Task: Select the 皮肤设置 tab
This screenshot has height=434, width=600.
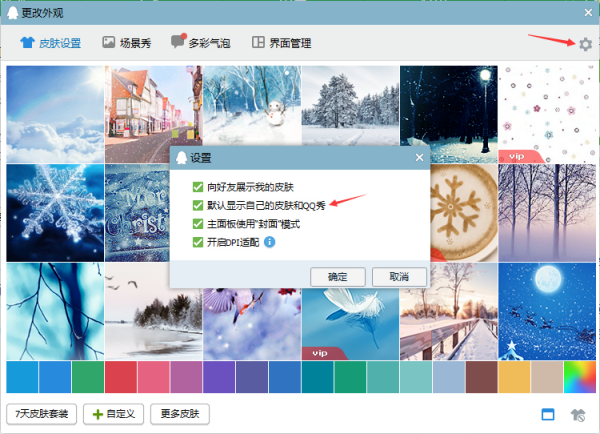Action: click(x=50, y=43)
